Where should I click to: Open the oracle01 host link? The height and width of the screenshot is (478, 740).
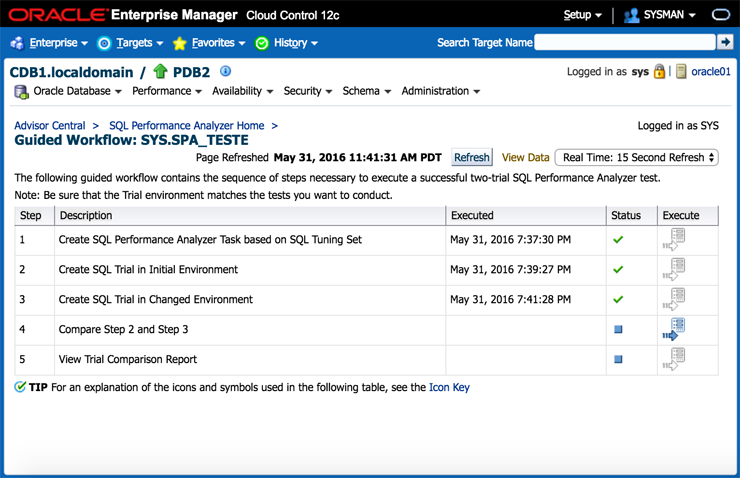711,72
